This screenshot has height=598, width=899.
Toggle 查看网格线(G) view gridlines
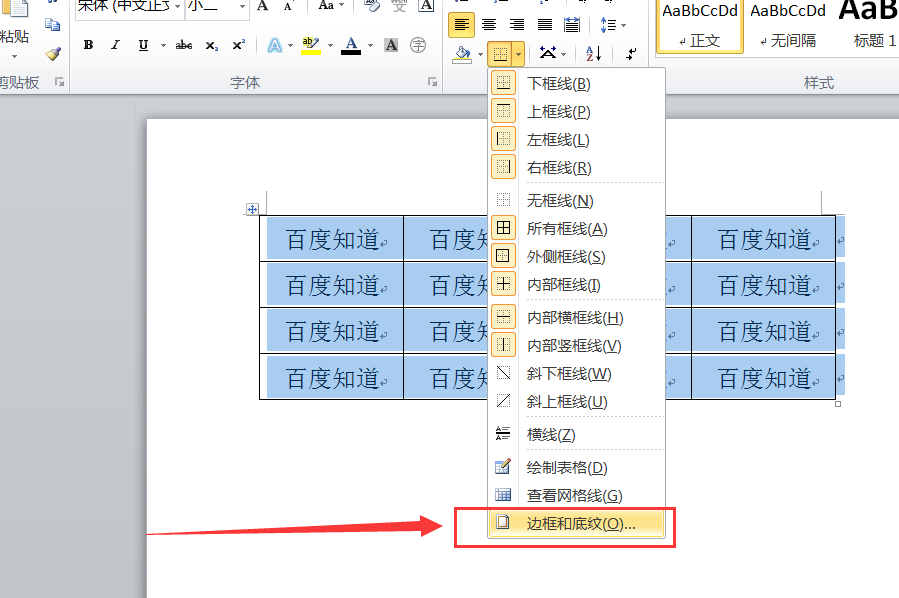click(577, 495)
